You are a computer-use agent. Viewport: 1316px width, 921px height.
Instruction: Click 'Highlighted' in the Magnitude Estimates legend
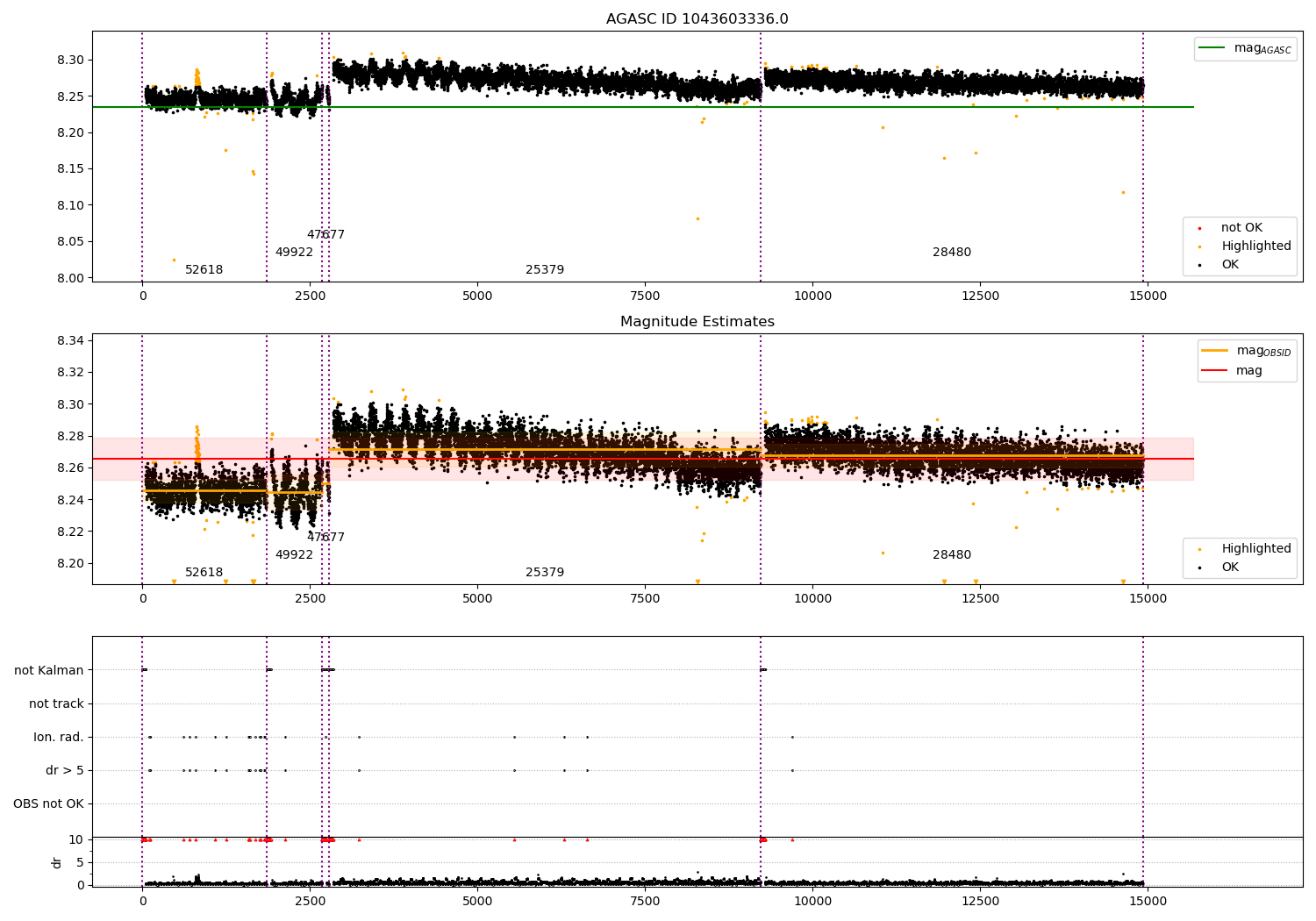click(x=1256, y=549)
